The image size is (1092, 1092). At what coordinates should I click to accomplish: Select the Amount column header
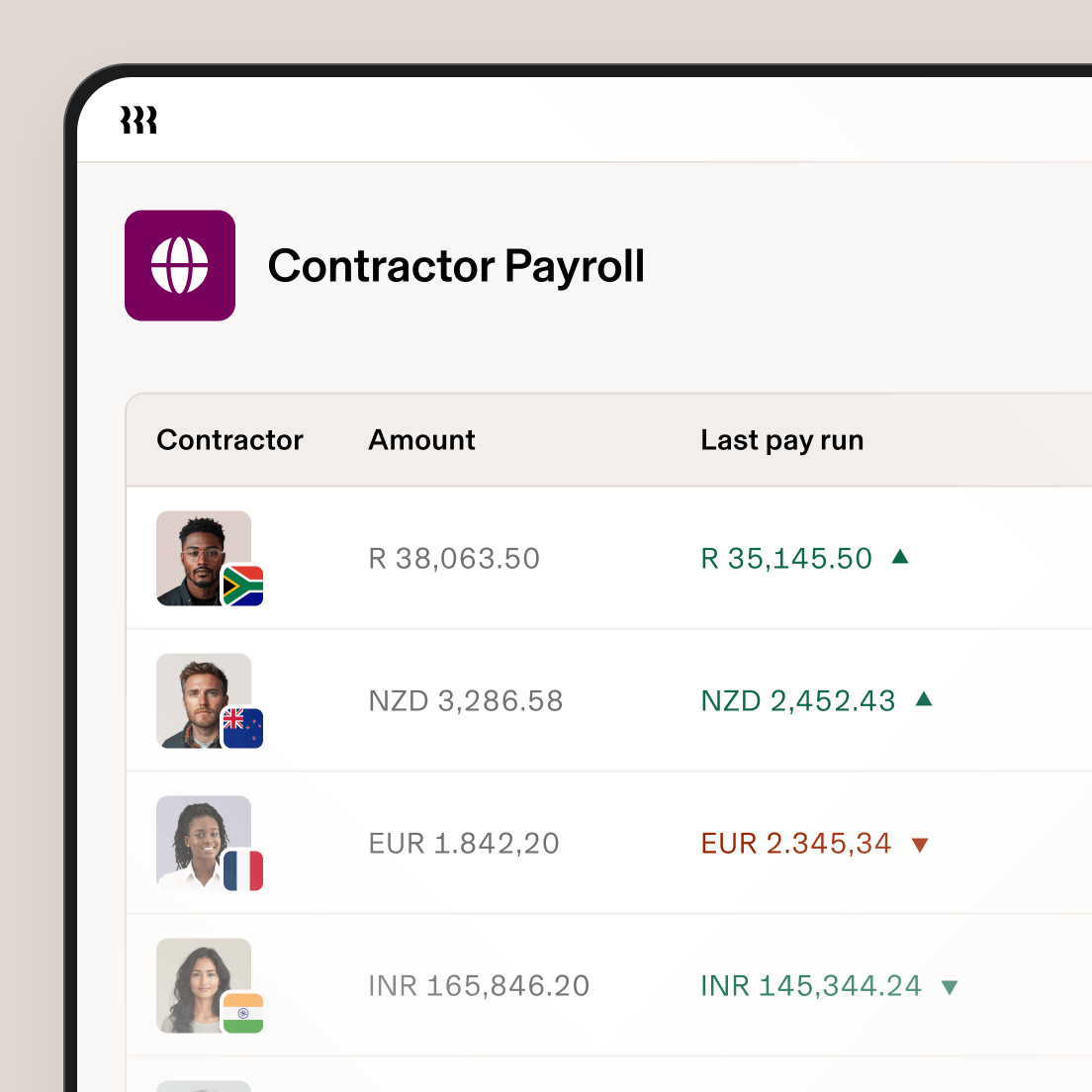(x=421, y=439)
